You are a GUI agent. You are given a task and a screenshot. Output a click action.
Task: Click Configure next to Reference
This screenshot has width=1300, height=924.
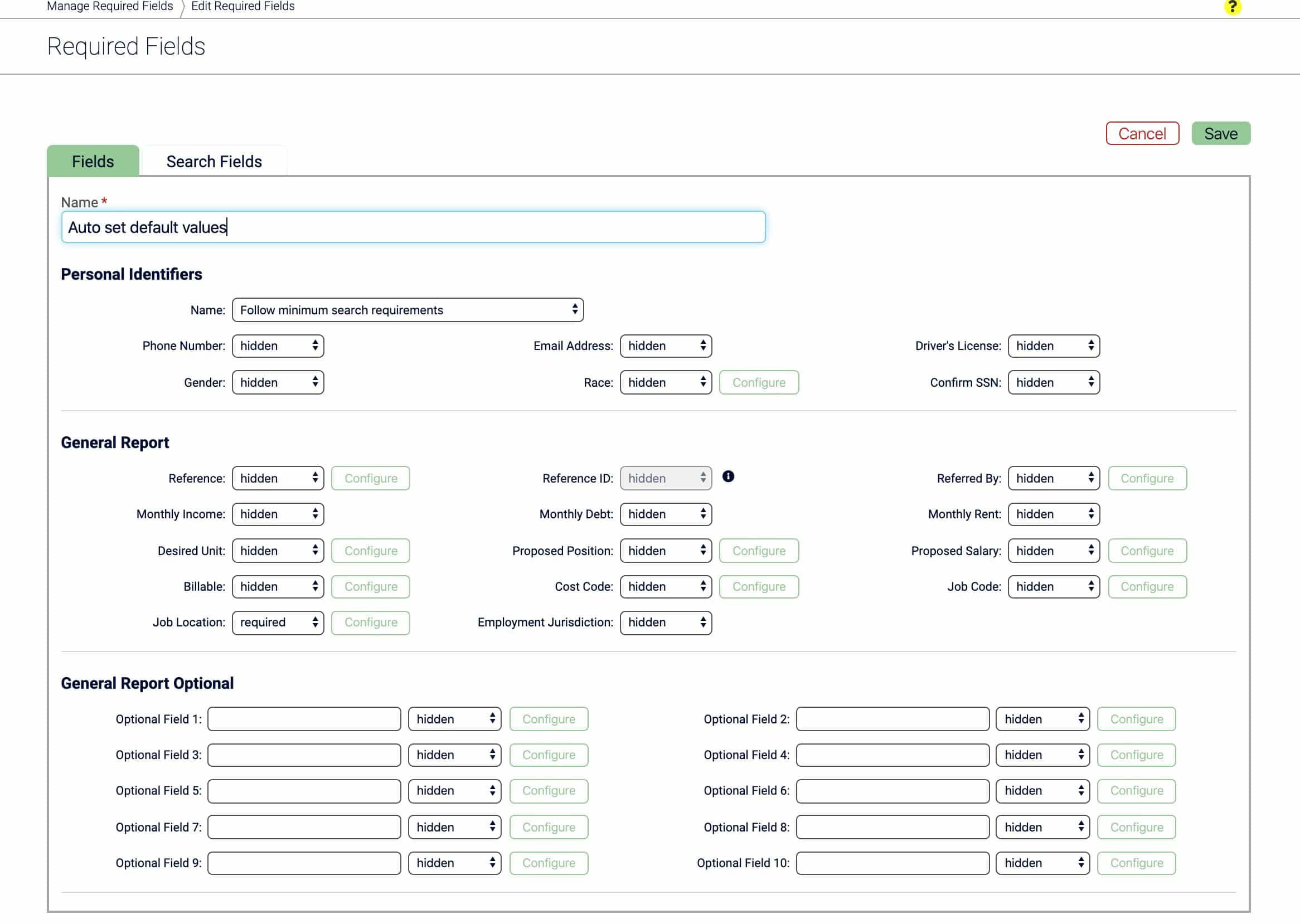[371, 478]
